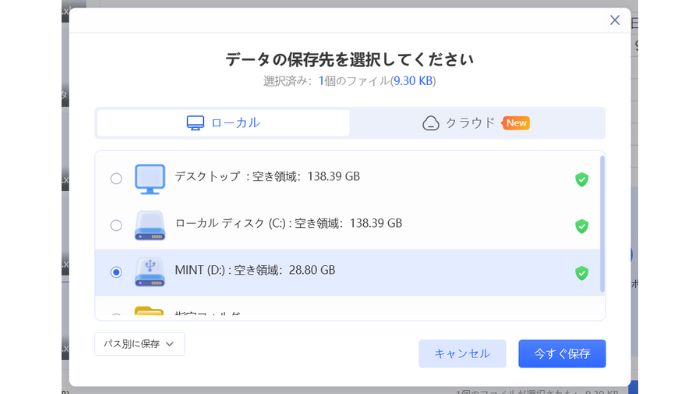Select the ローカル ディスク (C:) radio button
Image resolution: width=700 pixels, height=394 pixels.
(x=116, y=225)
